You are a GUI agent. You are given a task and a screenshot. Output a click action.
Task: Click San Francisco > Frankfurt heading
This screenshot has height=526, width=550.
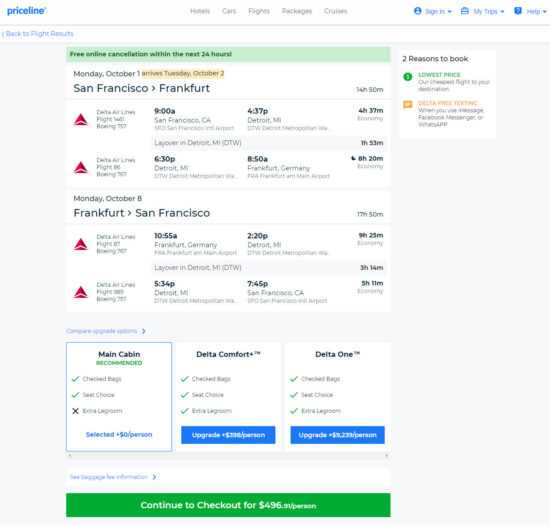141,88
